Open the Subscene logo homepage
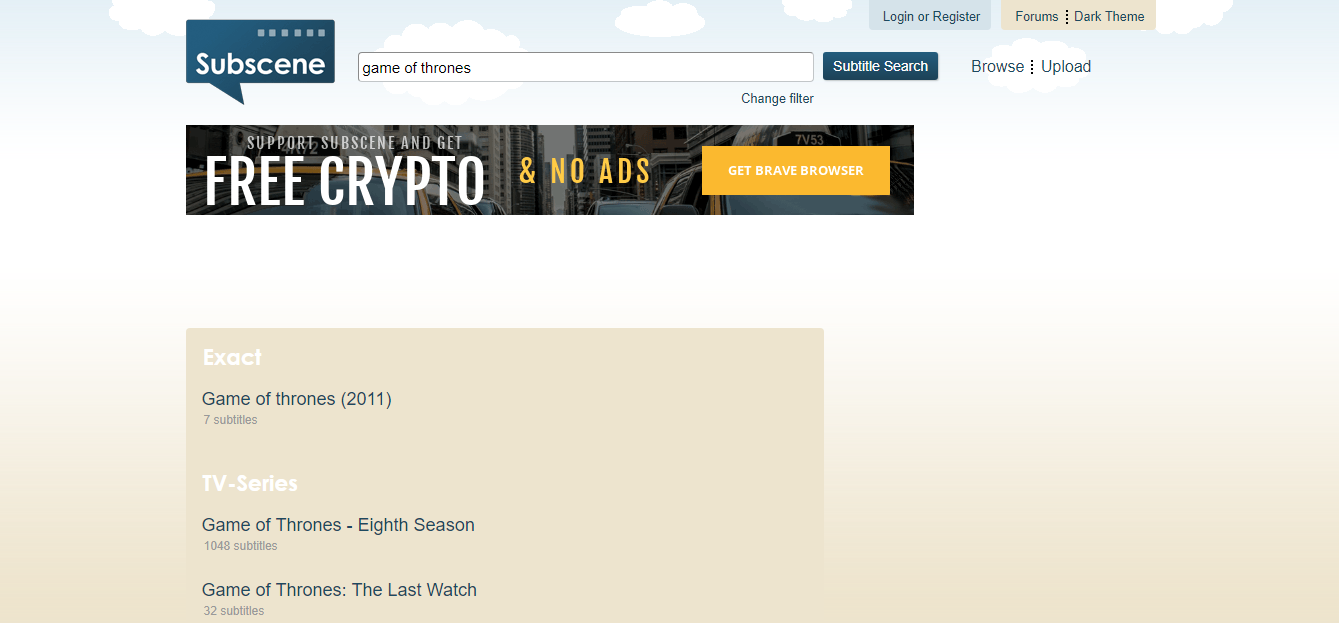 pos(260,62)
